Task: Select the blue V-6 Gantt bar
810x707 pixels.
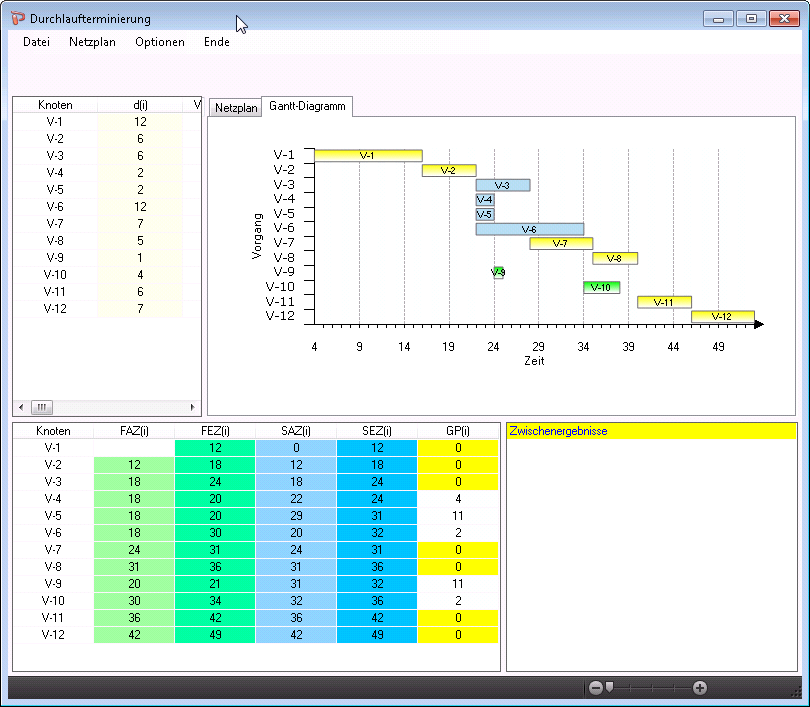Action: [529, 229]
